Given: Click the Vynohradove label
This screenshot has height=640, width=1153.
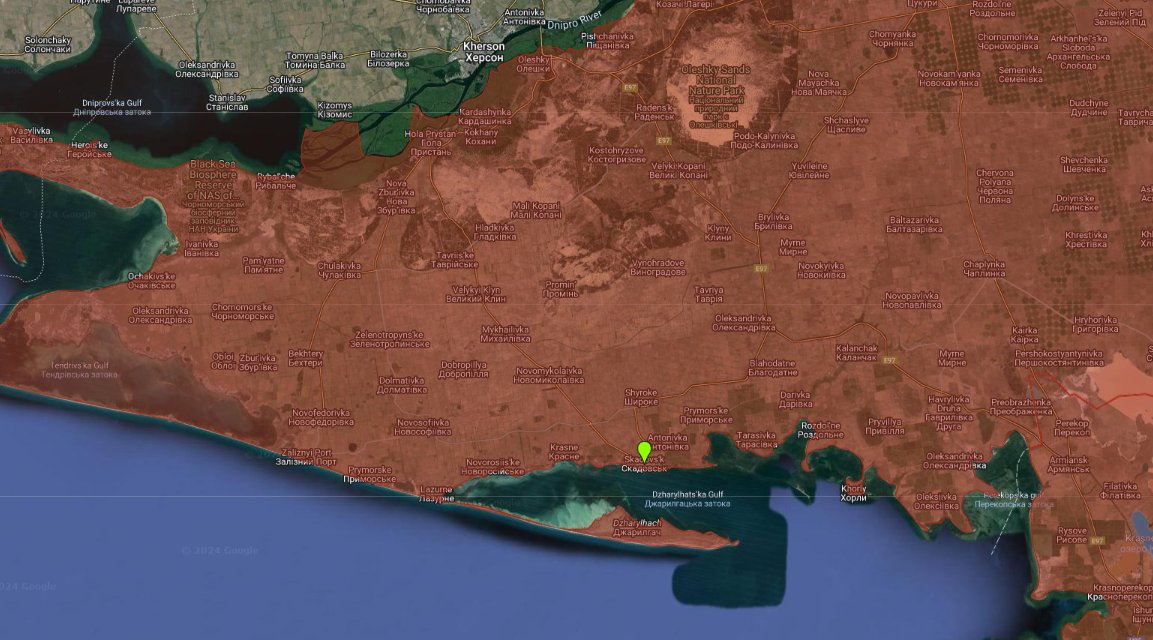Looking at the screenshot, I should [x=658, y=268].
